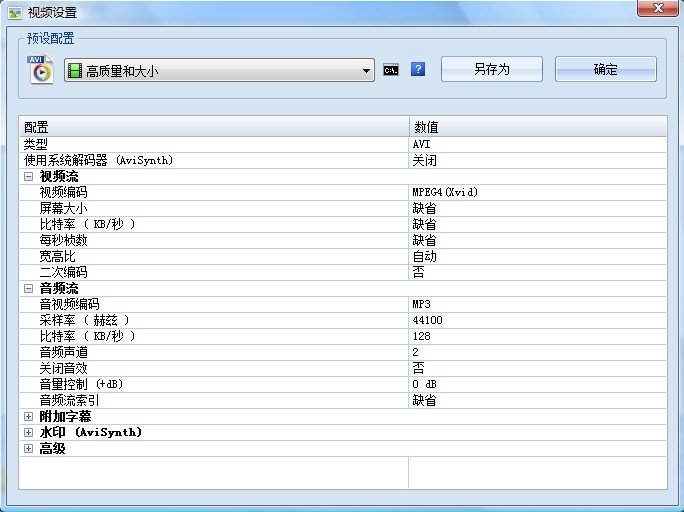Select the 采样率 (赫兹) row
Image resolution: width=684 pixels, height=512 pixels.
(x=343, y=321)
